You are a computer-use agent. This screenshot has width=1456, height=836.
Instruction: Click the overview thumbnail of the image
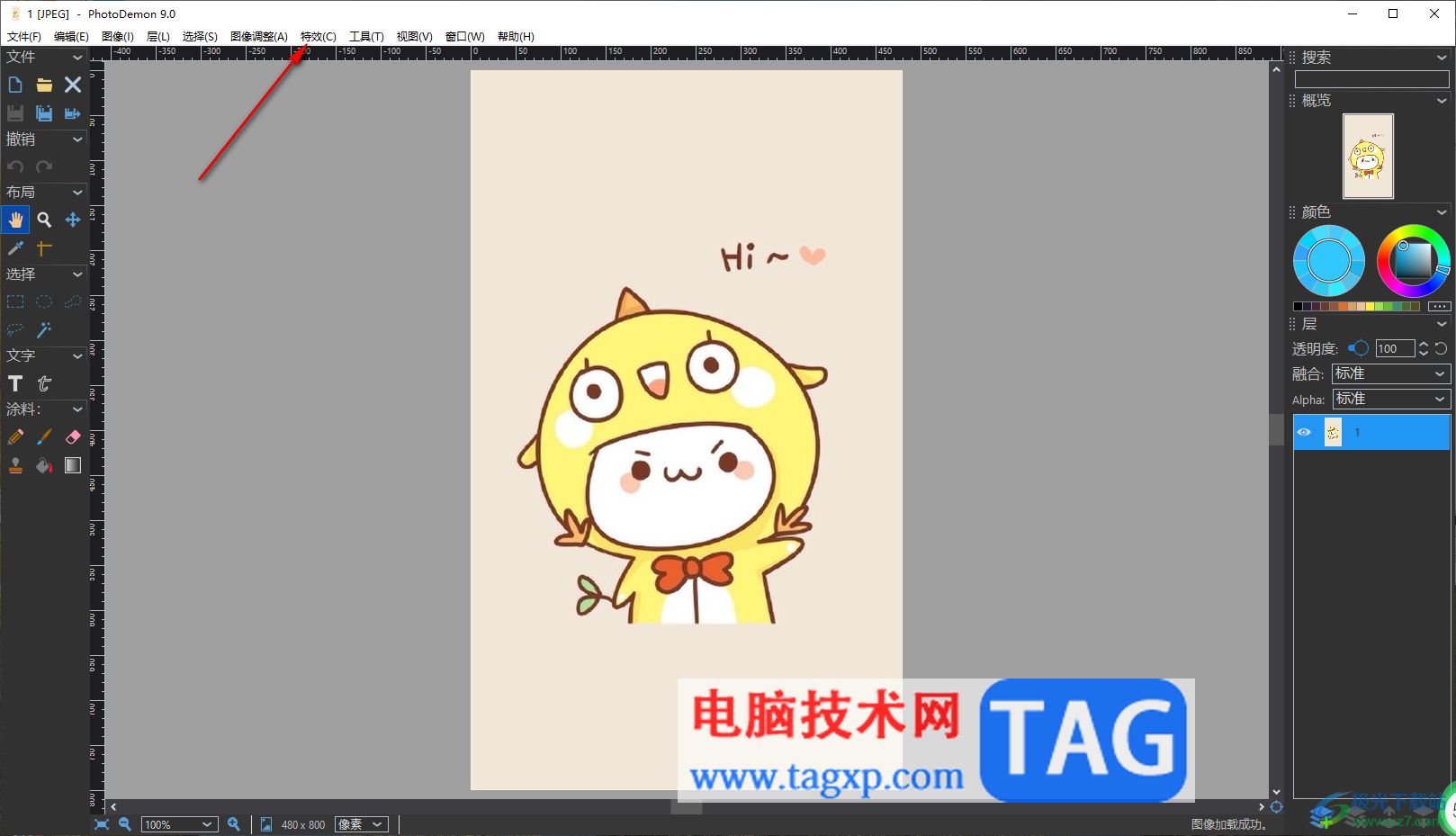coord(1368,156)
